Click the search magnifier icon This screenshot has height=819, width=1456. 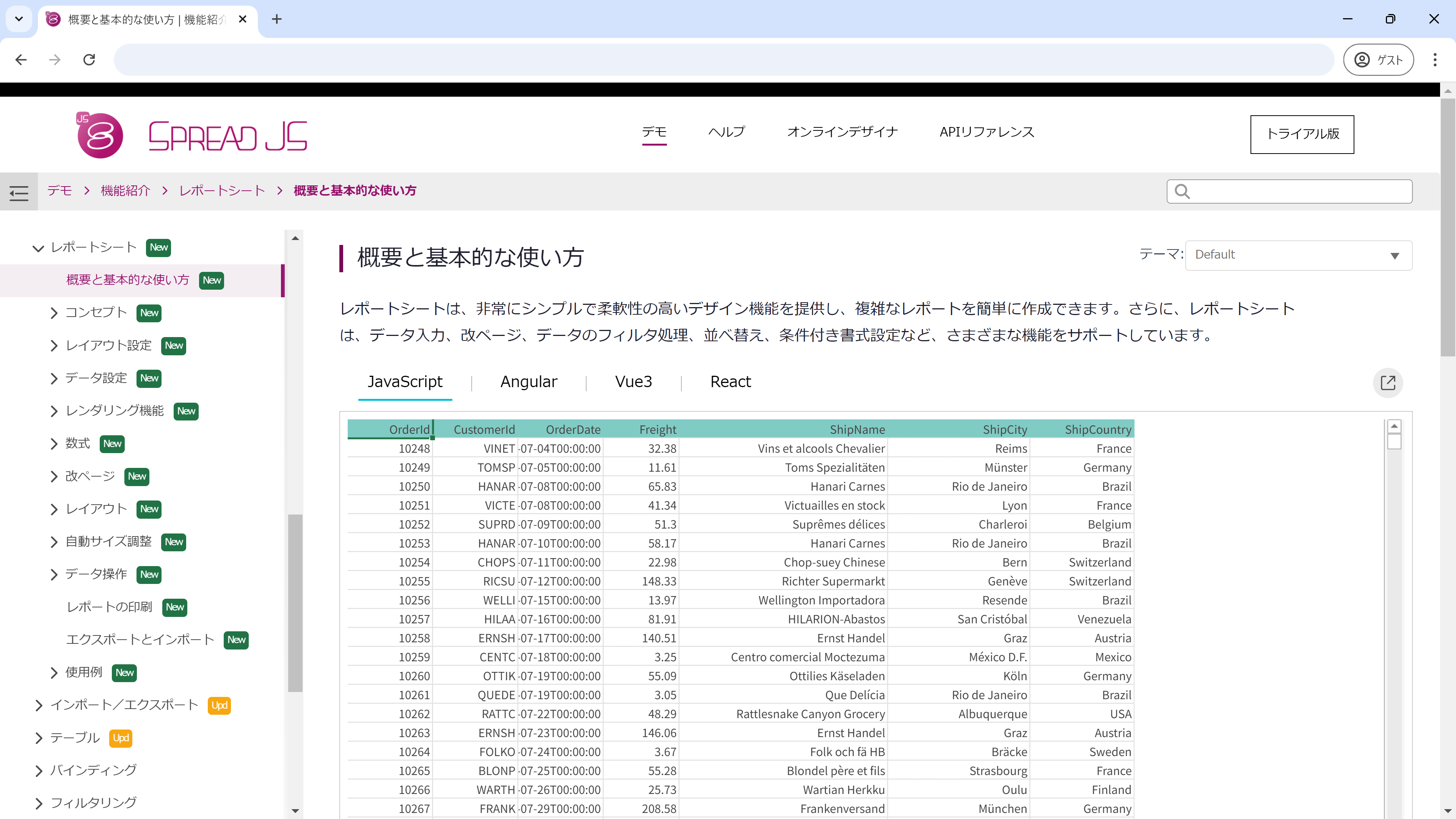1182,191
